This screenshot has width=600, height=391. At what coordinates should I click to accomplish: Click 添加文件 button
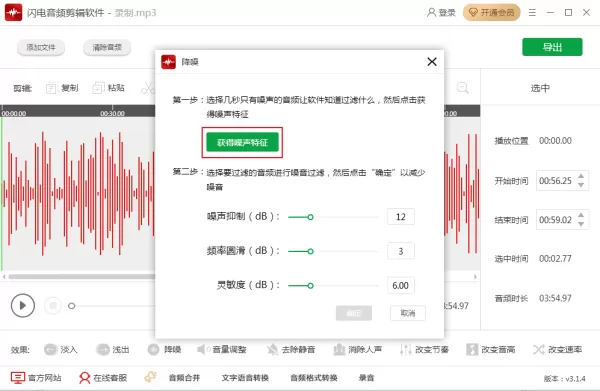tap(41, 47)
